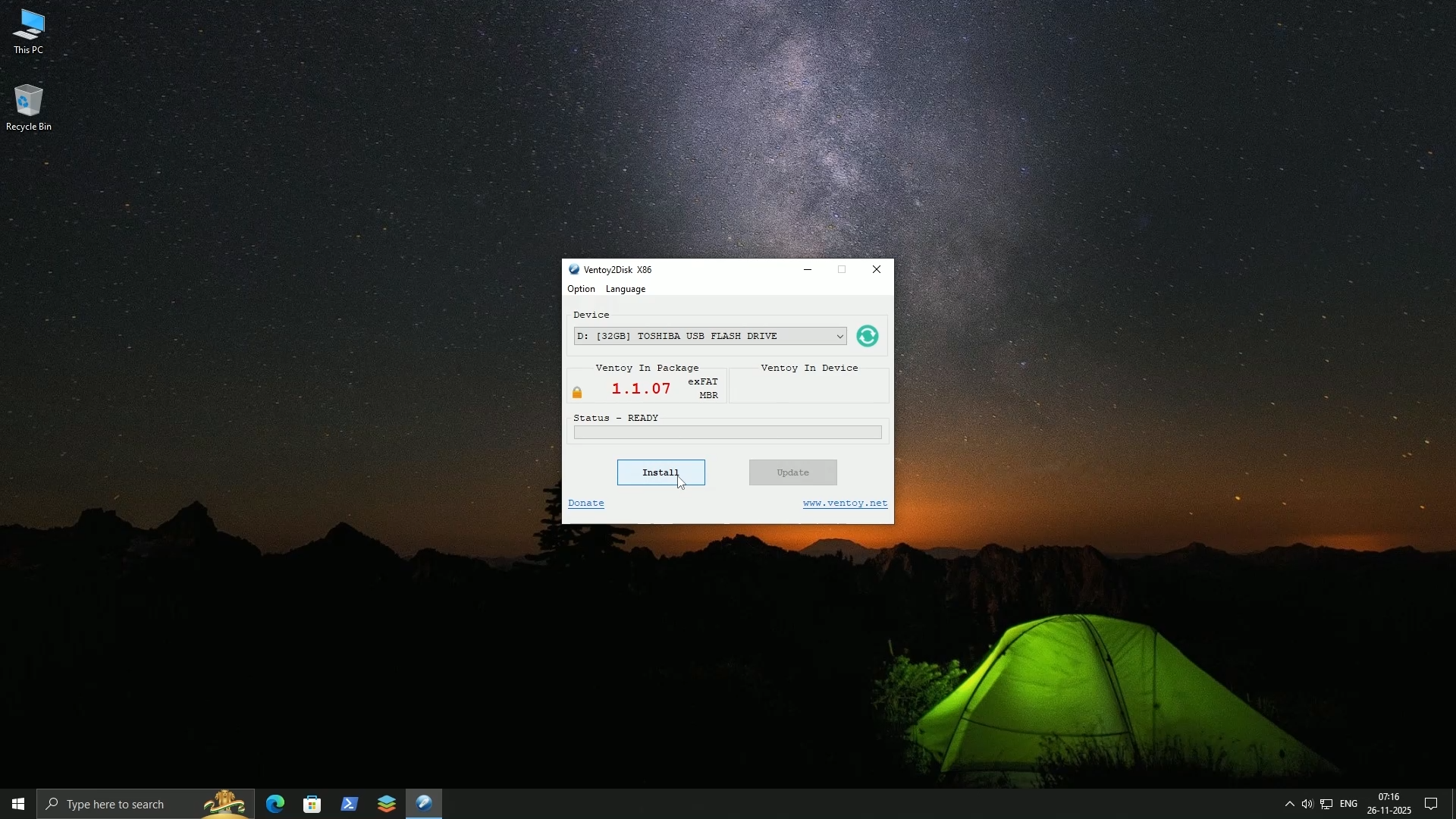Launch Microsoft Edge from the taskbar

[x=275, y=803]
